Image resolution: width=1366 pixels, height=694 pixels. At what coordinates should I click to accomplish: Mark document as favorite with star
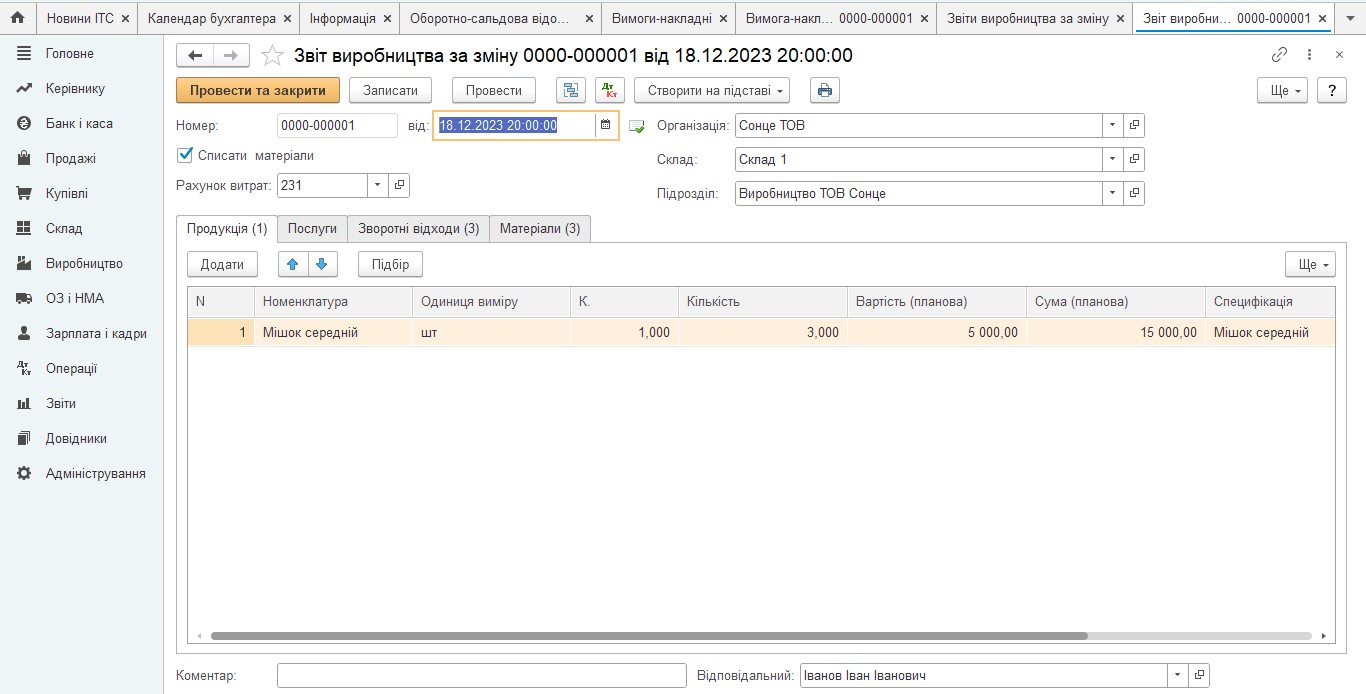click(x=272, y=56)
